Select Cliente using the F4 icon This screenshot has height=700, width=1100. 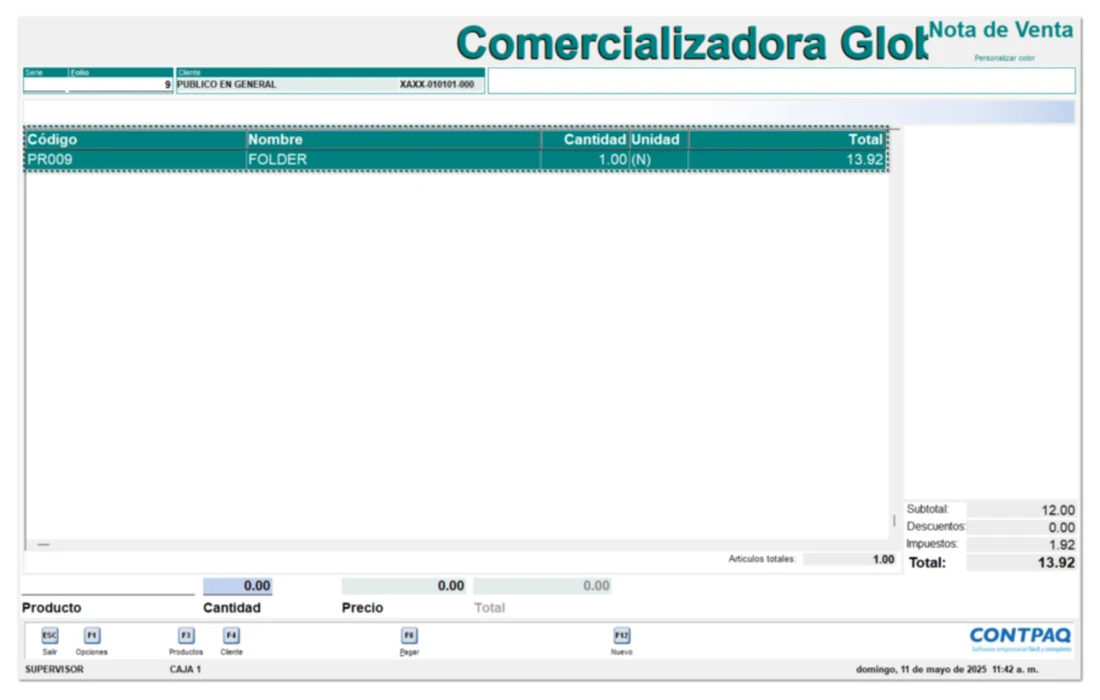tap(231, 635)
